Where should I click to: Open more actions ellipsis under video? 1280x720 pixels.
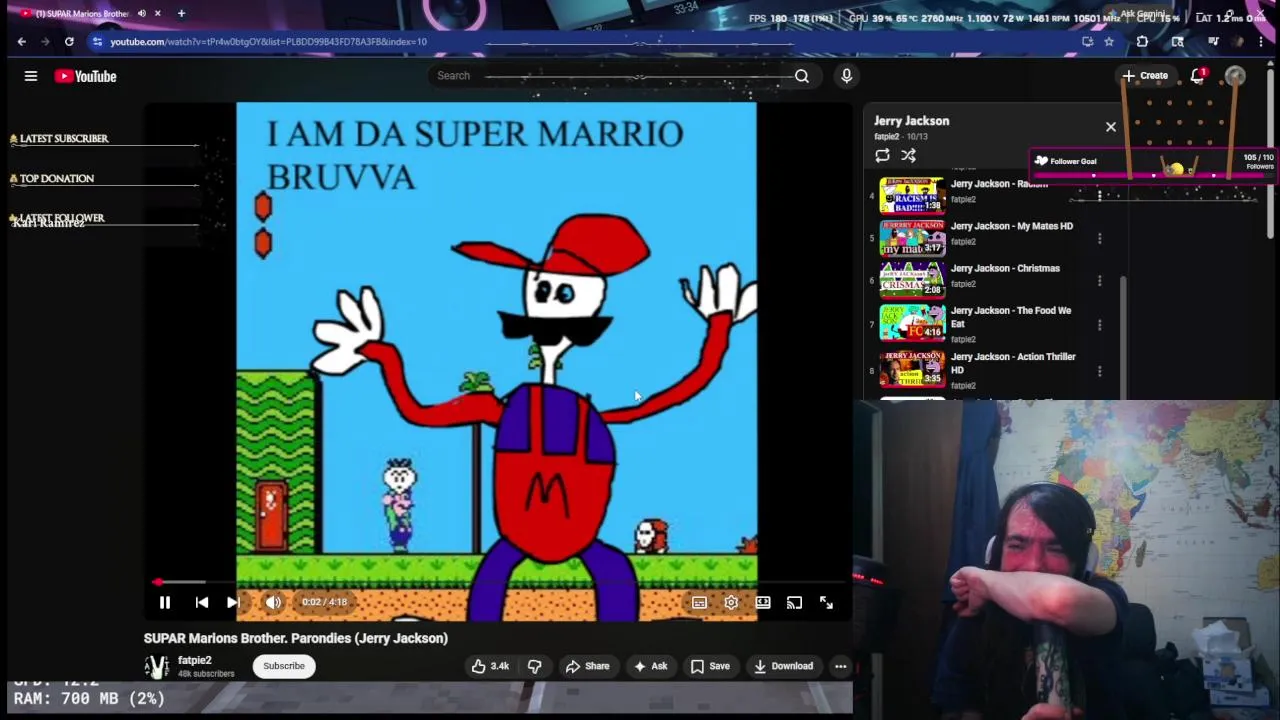tap(840, 666)
